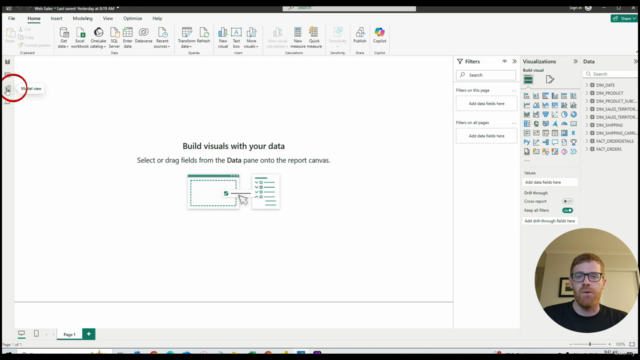
Task: Create a Quick measure
Action: (x=314, y=38)
